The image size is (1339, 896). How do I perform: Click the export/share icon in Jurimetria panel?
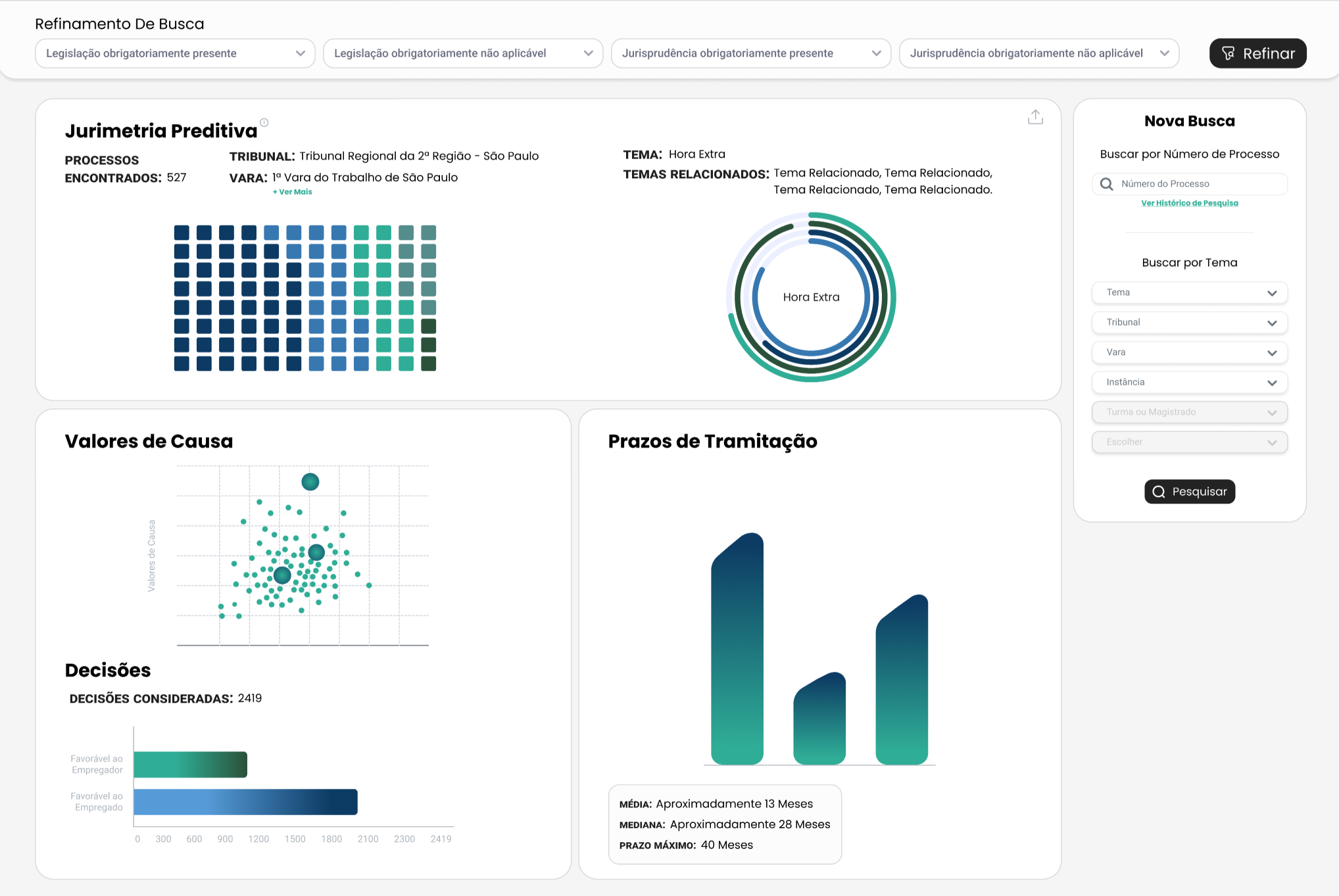point(1035,117)
